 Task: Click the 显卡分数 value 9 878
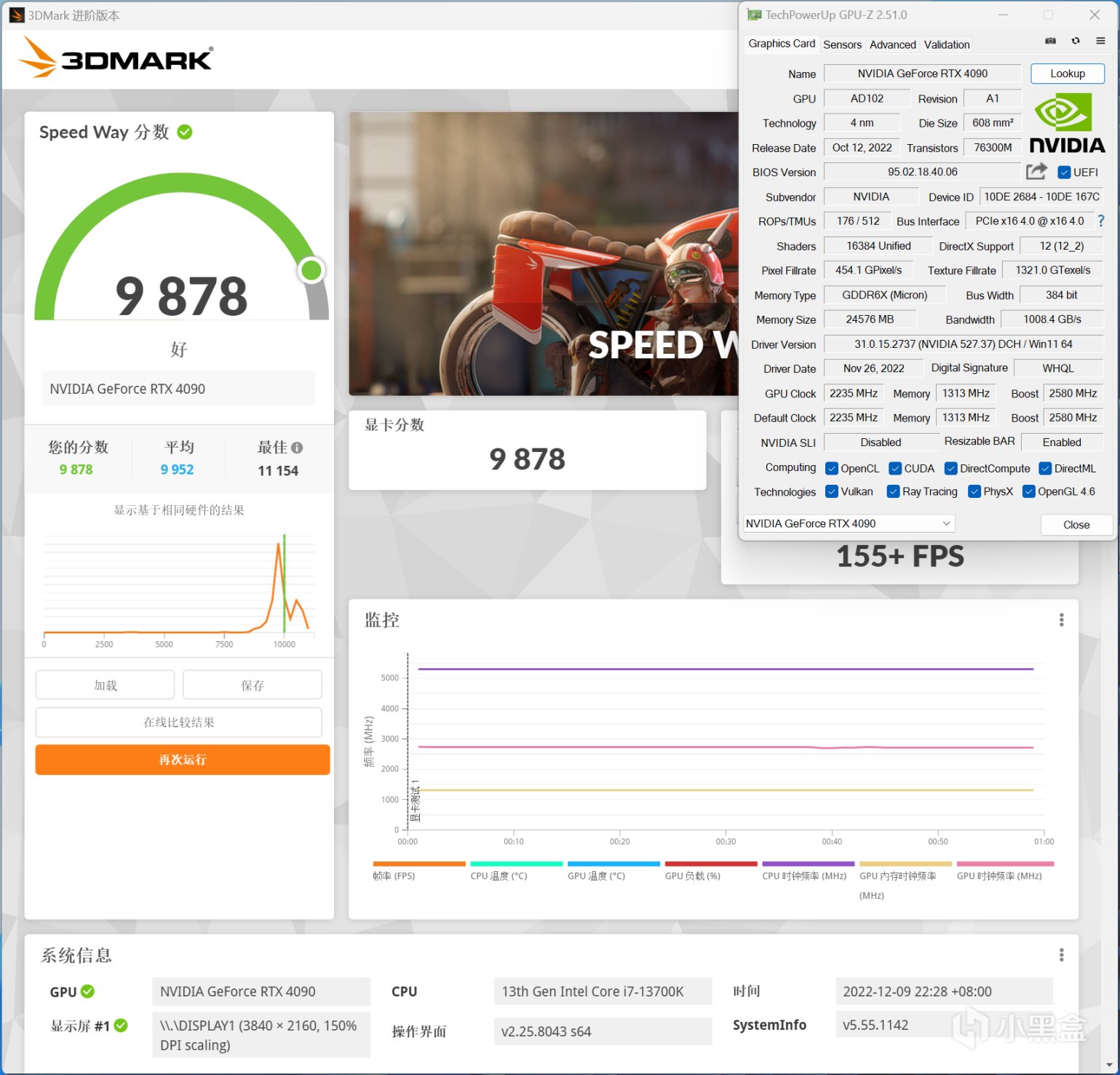pyautogui.click(x=528, y=459)
